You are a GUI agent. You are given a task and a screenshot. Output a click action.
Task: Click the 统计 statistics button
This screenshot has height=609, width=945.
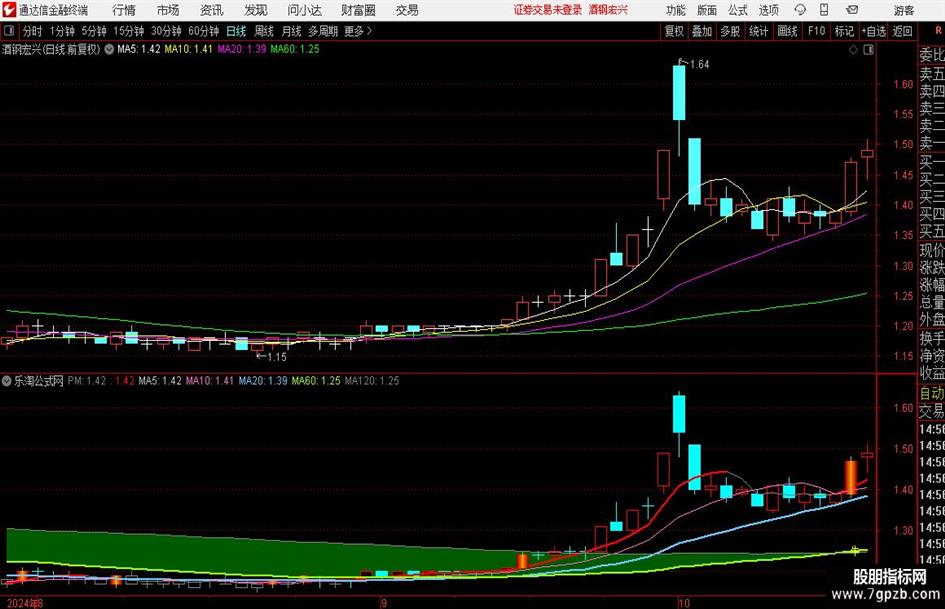[758, 31]
